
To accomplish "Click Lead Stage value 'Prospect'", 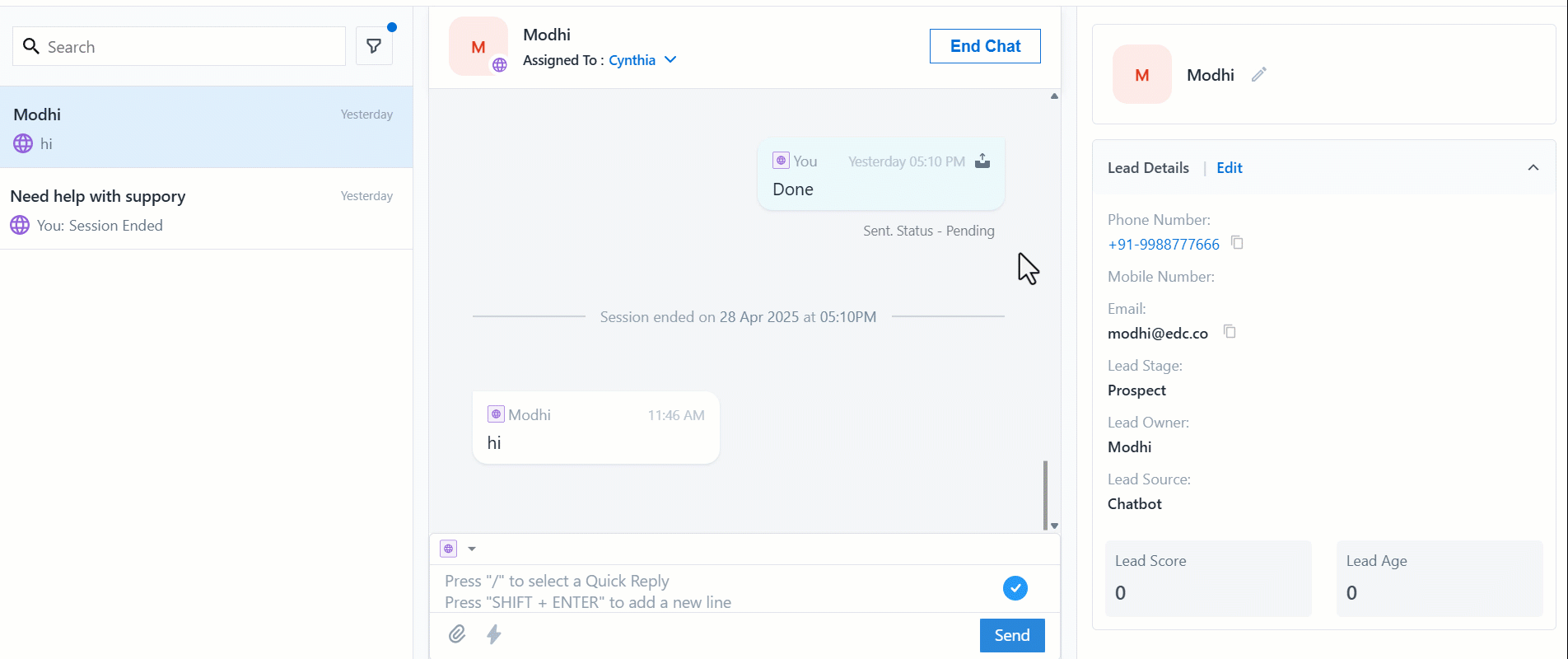I will pyautogui.click(x=1136, y=390).
